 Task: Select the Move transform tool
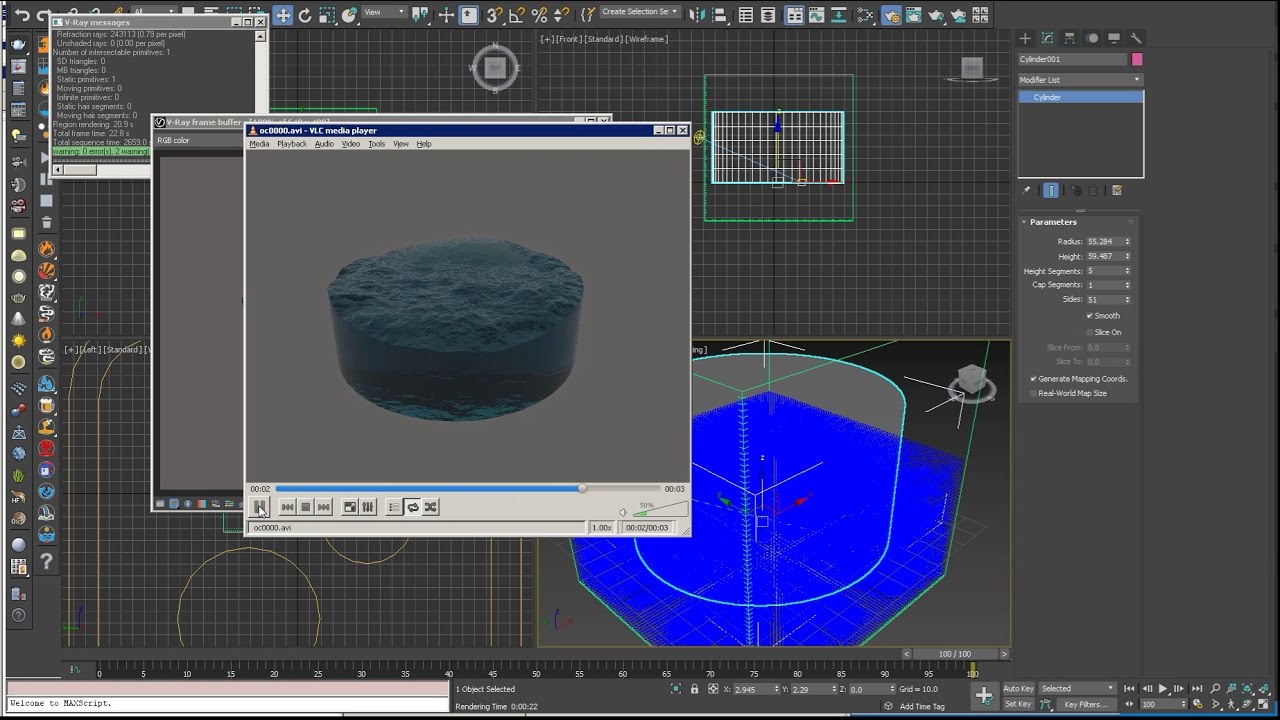point(283,15)
